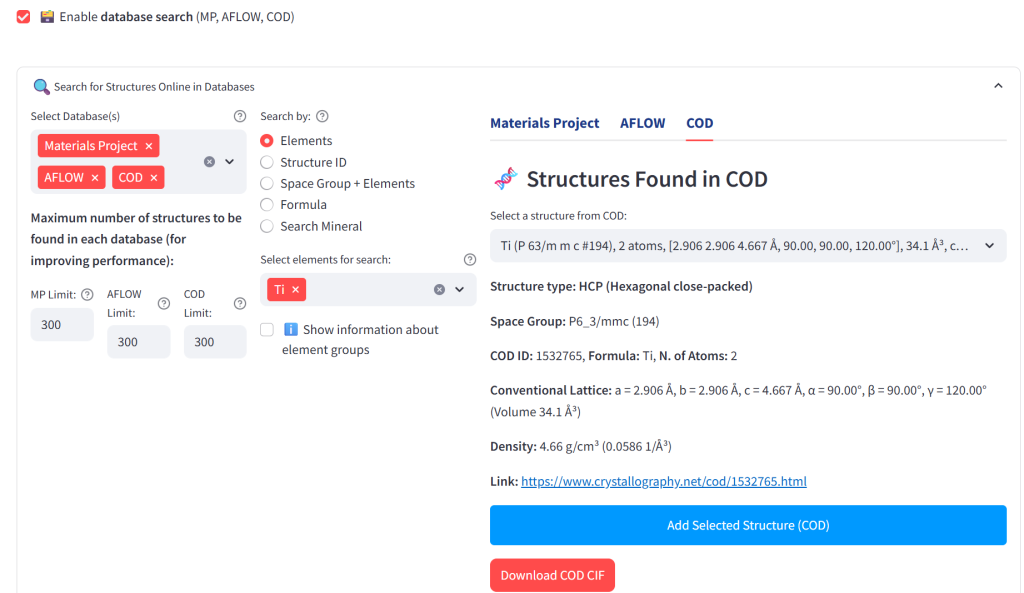The width and height of the screenshot is (1024, 593).
Task: Uncheck Enable database search checkbox
Action: click(24, 17)
